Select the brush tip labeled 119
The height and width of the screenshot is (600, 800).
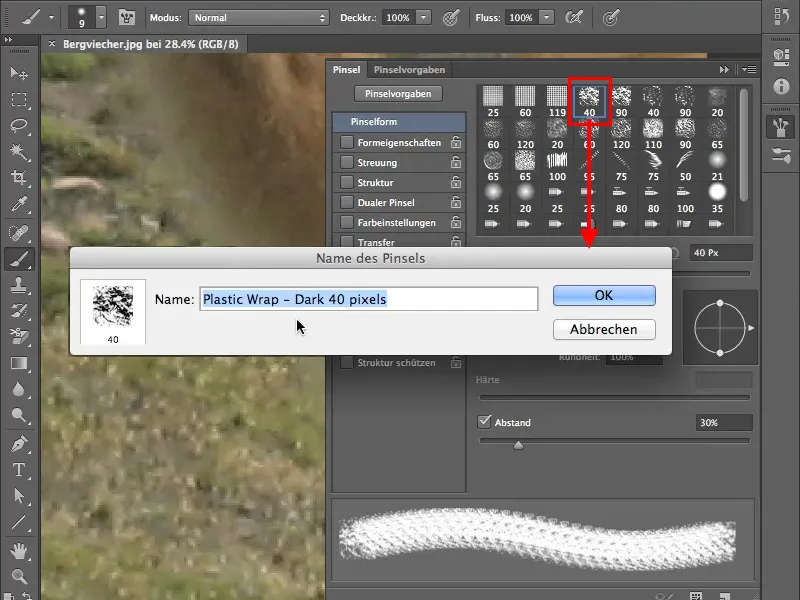coord(557,102)
